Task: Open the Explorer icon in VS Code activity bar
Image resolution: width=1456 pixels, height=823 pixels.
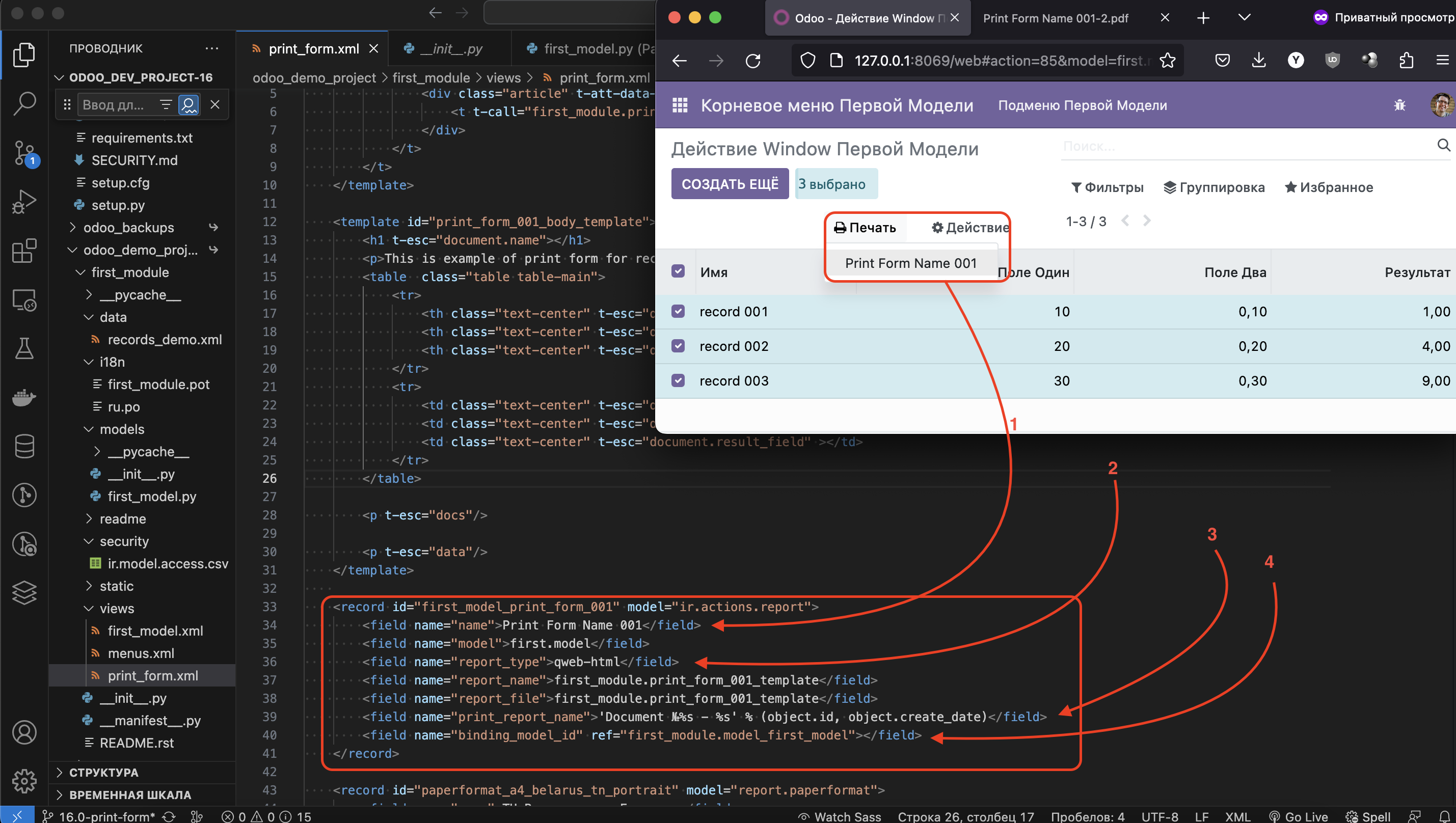Action: pyautogui.click(x=24, y=55)
